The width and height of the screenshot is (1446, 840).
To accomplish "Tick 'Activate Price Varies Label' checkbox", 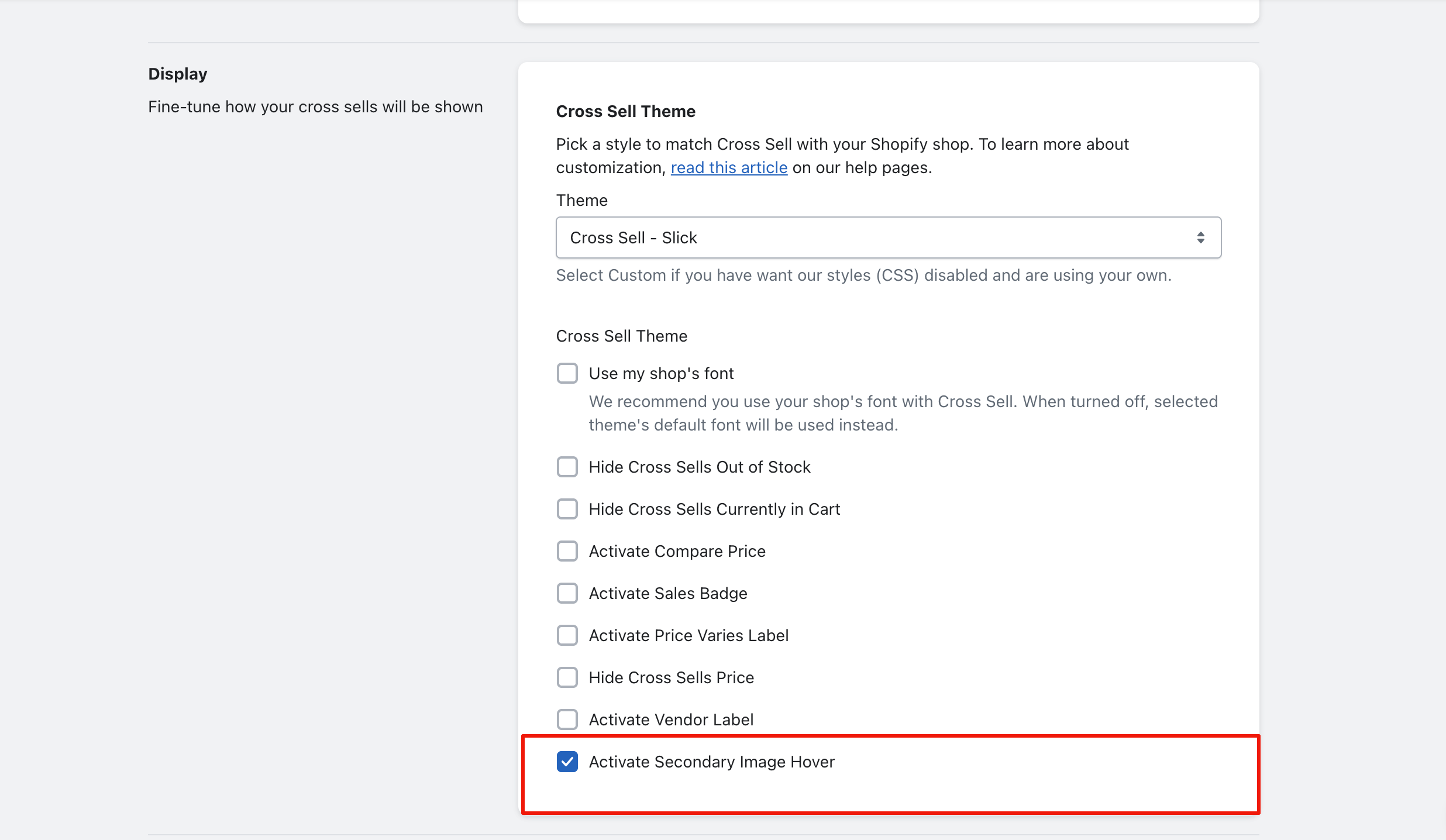I will 567,635.
